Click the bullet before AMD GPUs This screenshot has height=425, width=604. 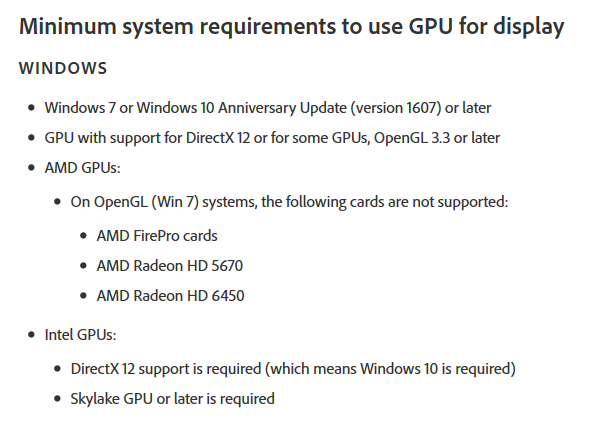(x=33, y=169)
